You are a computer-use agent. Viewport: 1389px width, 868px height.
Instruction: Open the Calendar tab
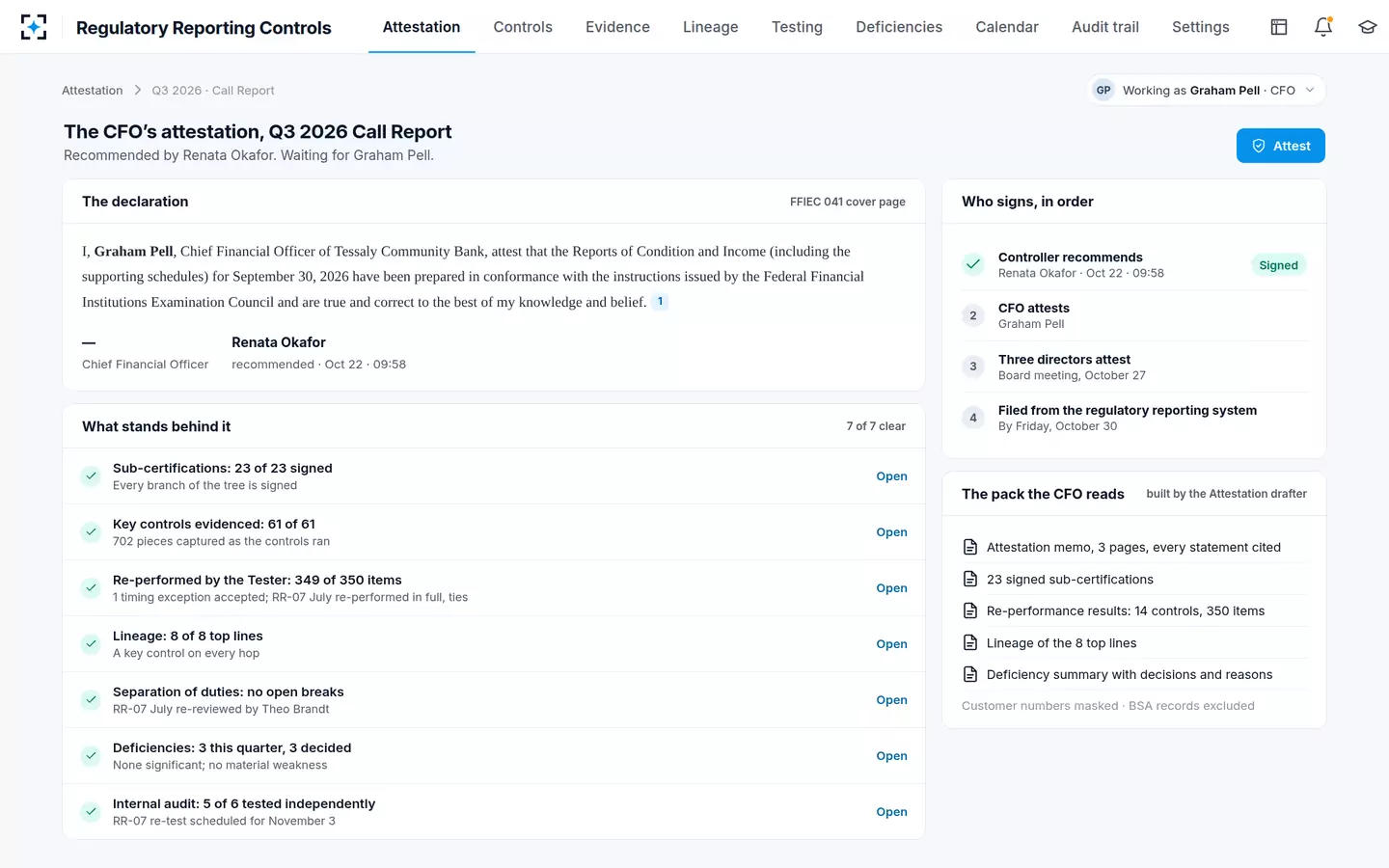pyautogui.click(x=1007, y=27)
